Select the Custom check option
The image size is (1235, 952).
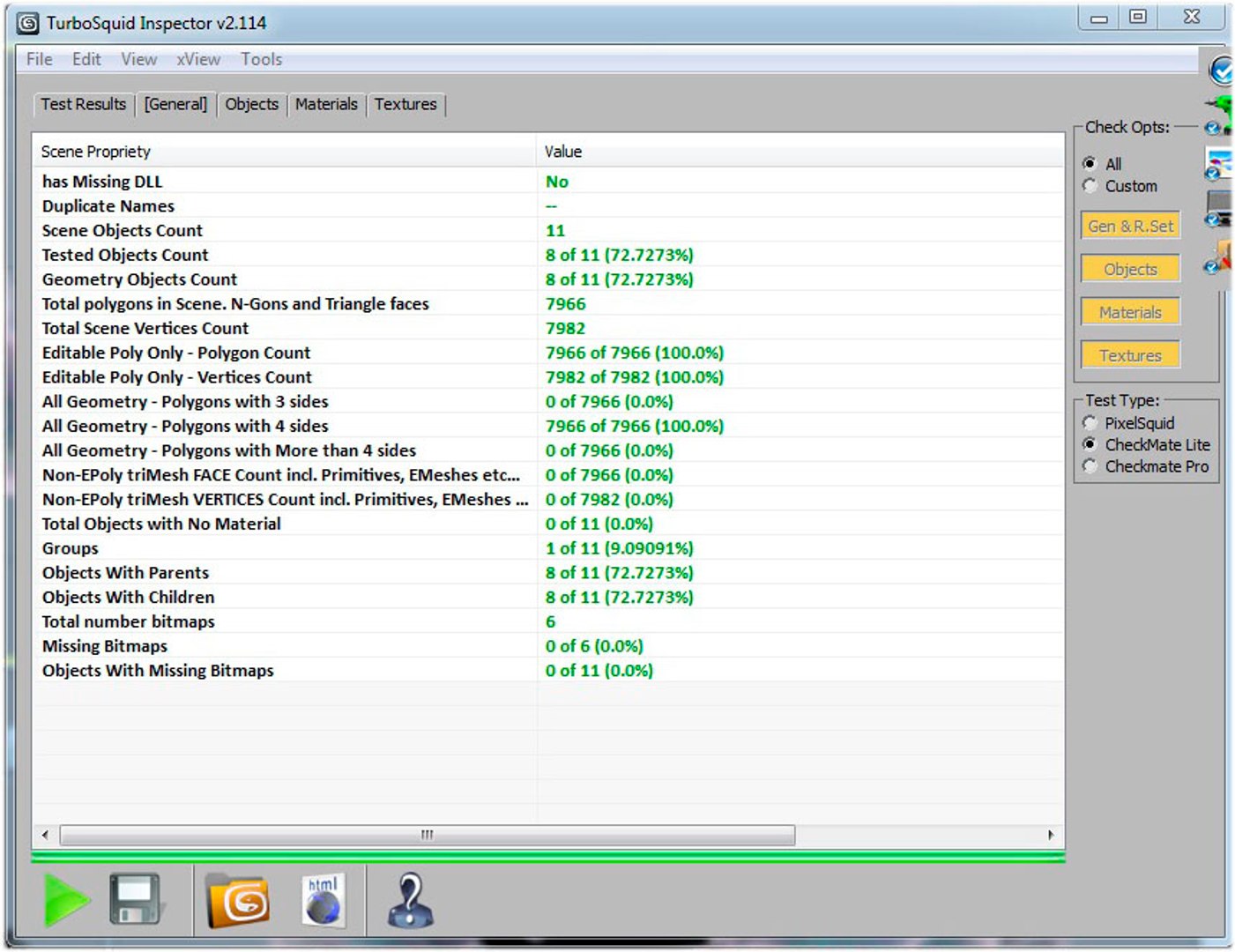click(1090, 185)
